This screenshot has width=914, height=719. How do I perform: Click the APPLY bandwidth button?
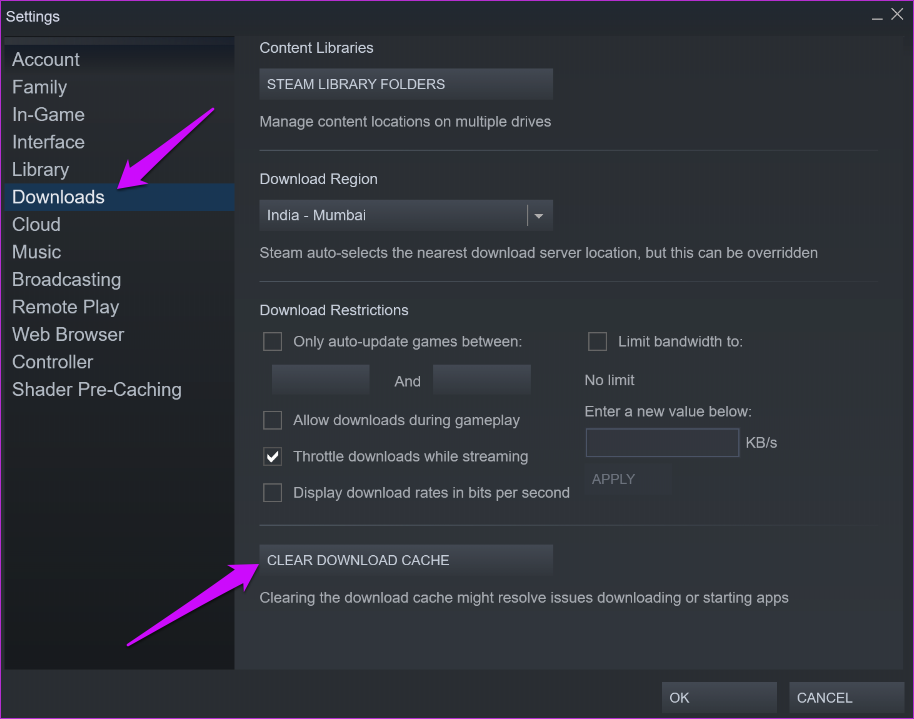[x=628, y=479]
